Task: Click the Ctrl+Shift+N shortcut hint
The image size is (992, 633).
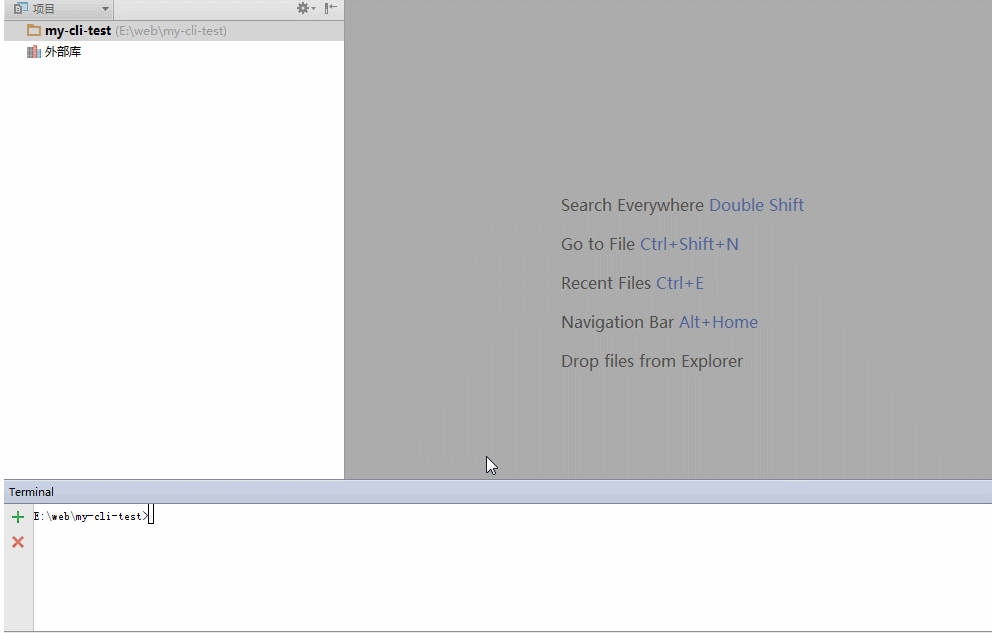Action: 689,244
